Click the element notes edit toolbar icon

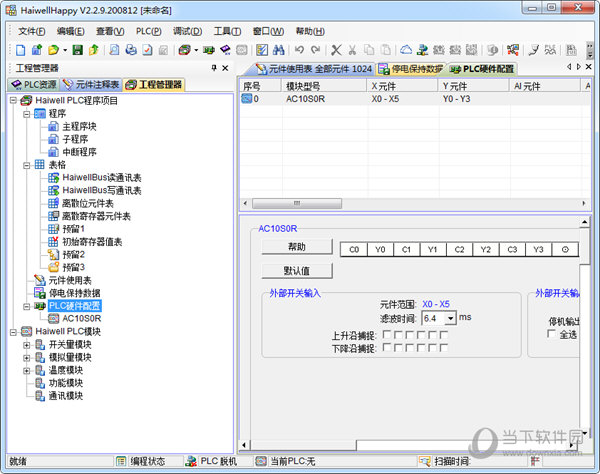(x=262, y=50)
